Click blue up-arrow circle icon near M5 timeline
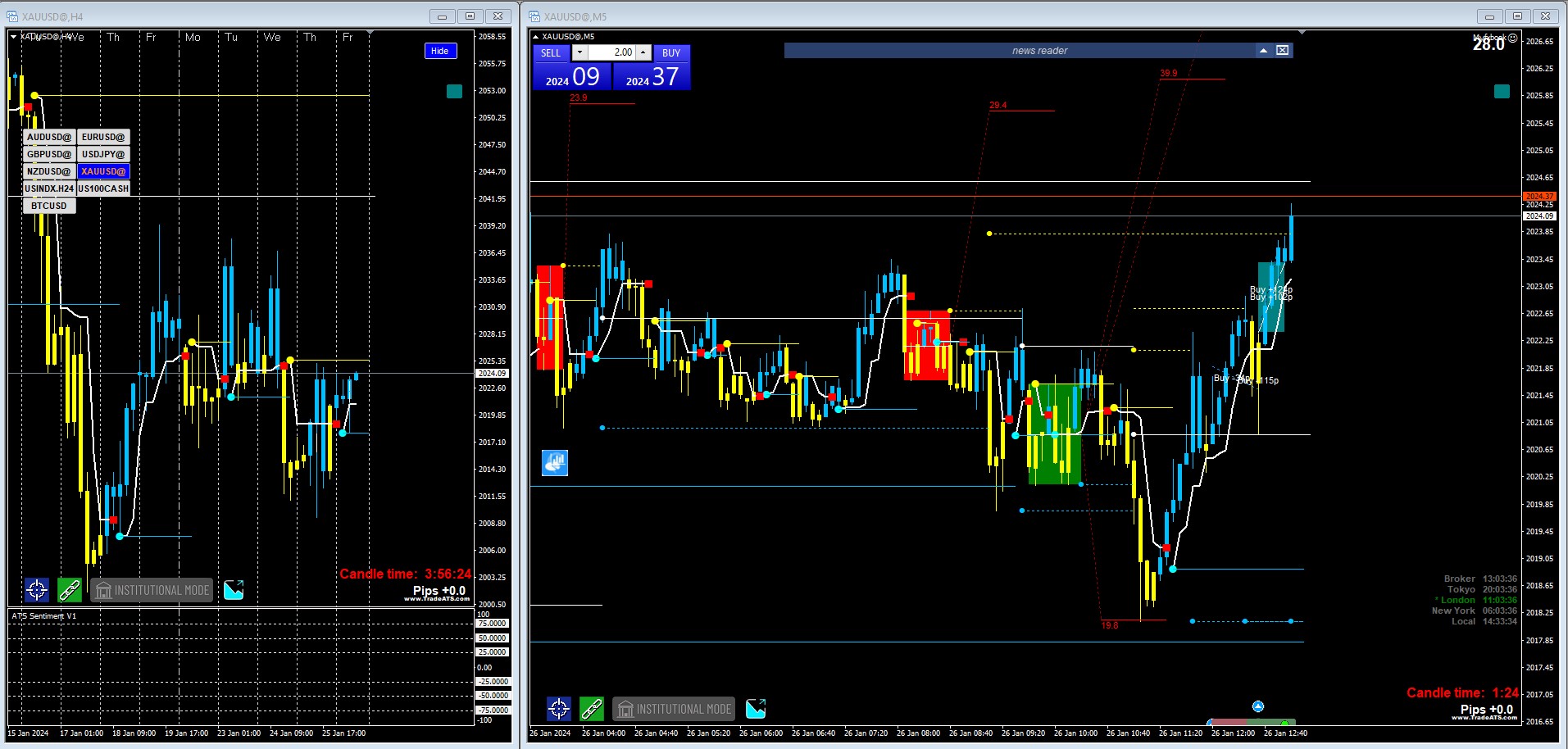The width and height of the screenshot is (1568, 749). point(1258,706)
